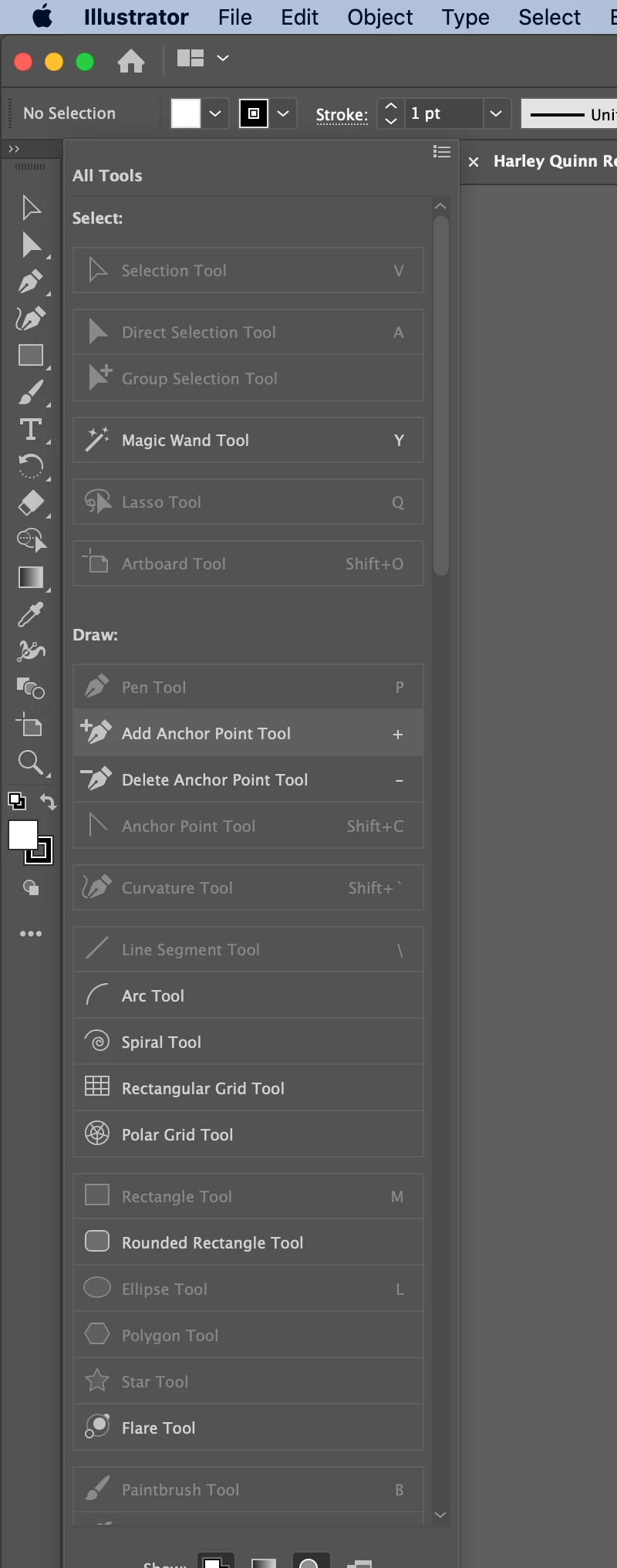
Task: Choose Add Anchor Point Tool in the list
Action: coord(248,733)
